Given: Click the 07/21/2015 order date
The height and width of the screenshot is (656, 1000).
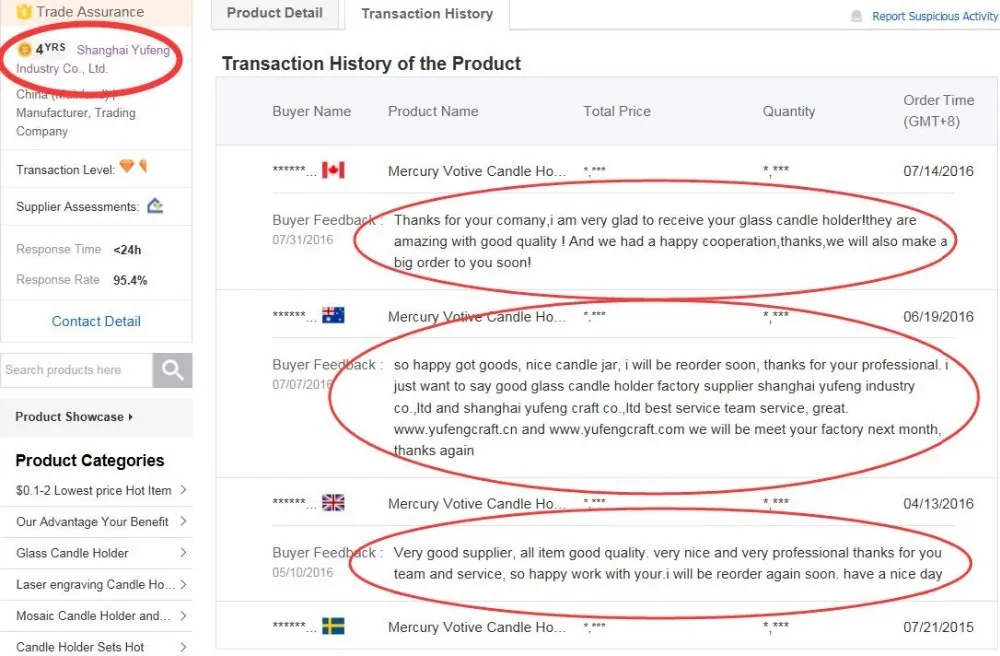Looking at the screenshot, I should coord(938,627).
